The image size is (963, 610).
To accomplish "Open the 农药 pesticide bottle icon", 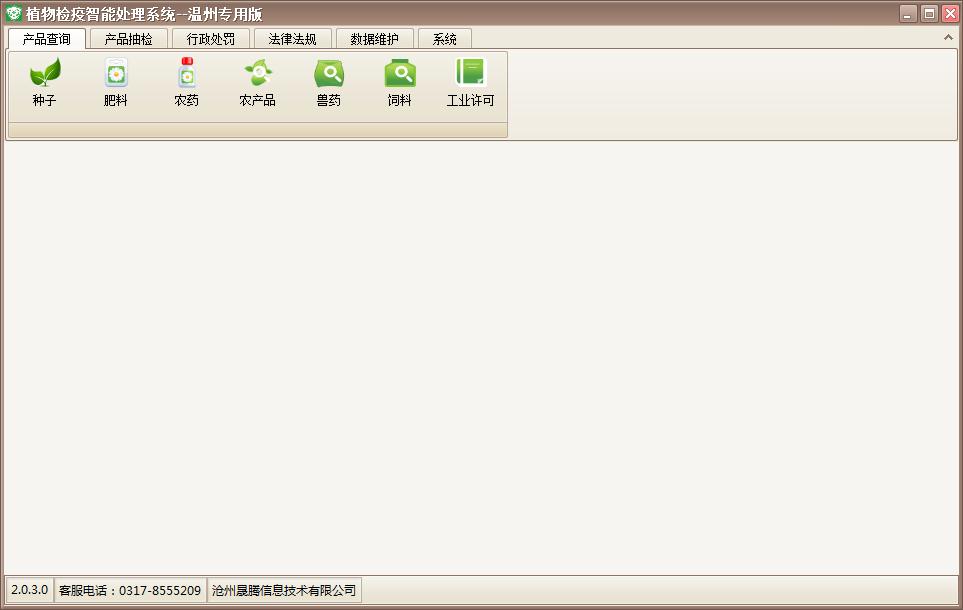I will pos(187,82).
